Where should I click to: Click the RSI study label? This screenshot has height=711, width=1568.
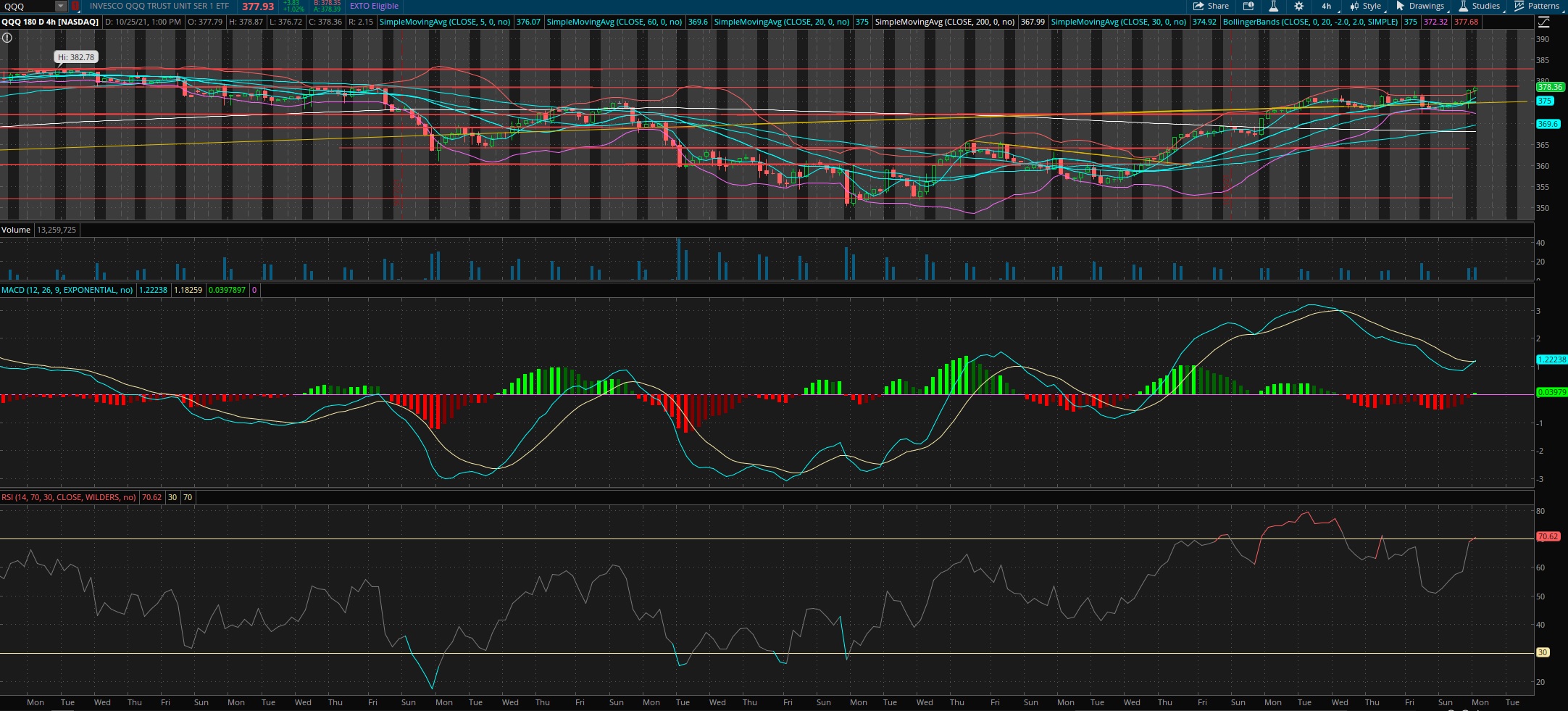[x=68, y=497]
